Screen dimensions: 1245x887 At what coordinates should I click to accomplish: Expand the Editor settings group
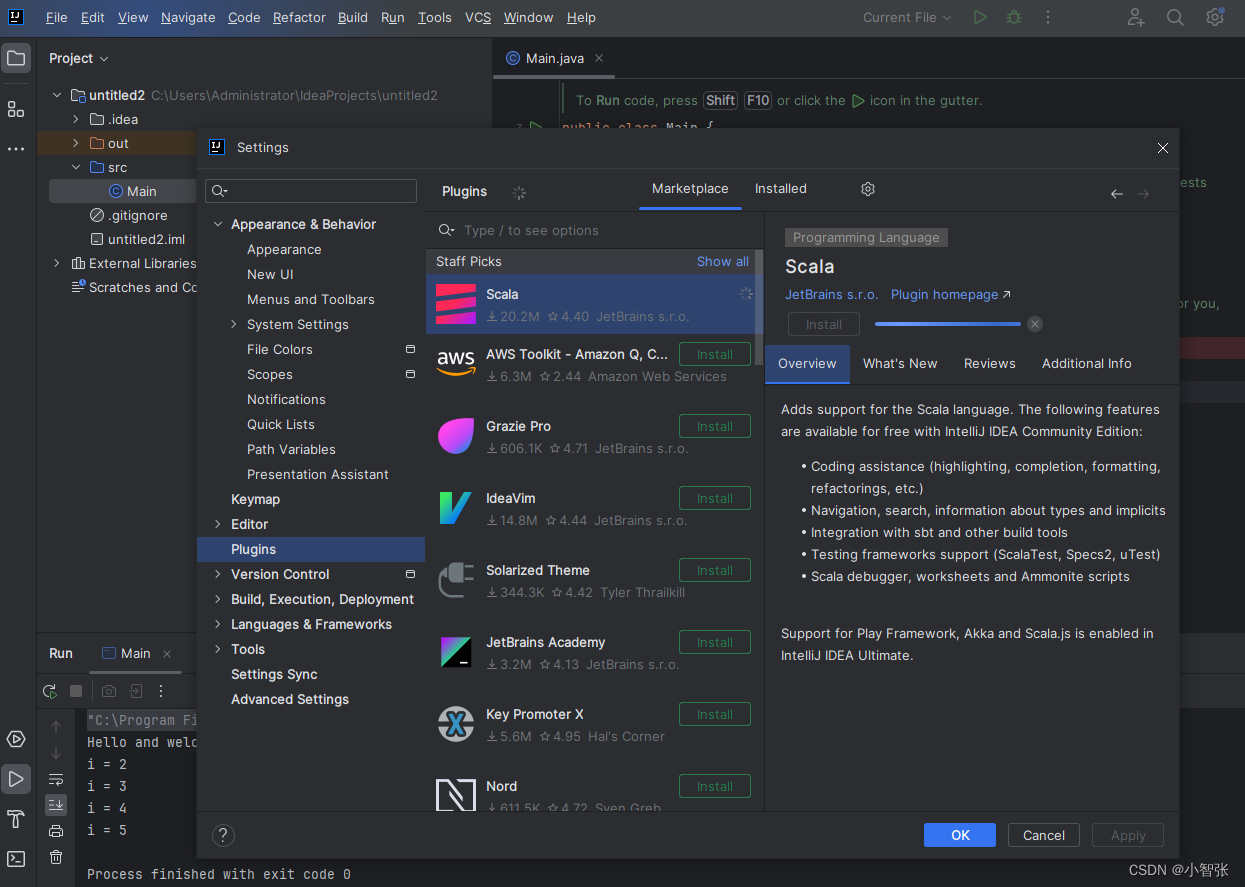[218, 524]
